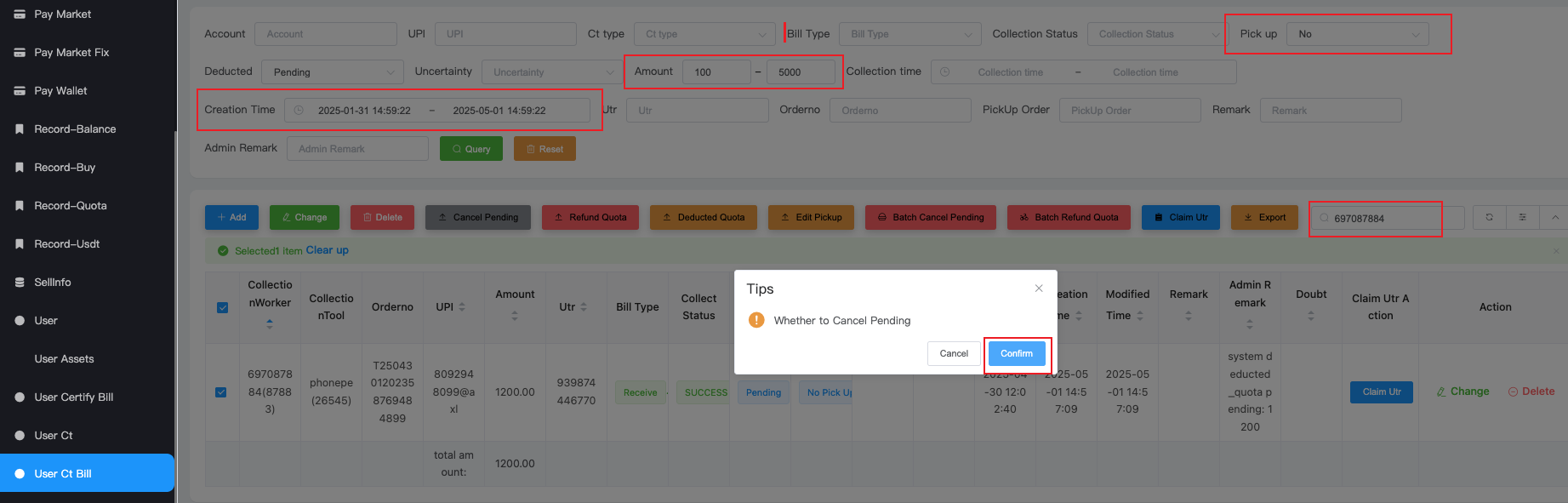The height and width of the screenshot is (503, 1568).
Task: Click the Creation Time clock icon
Action: [x=299, y=111]
